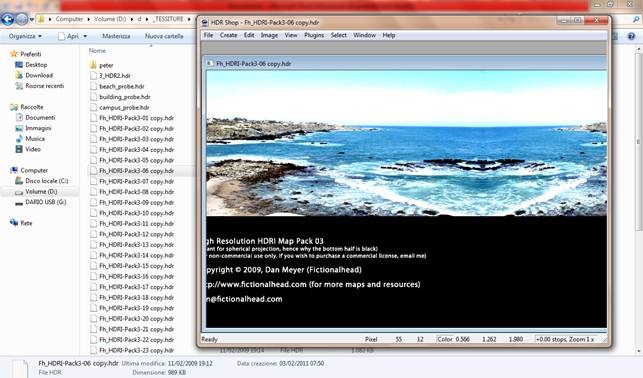Select file Fh_HDRI-Pack3-15 copy.hdr
The height and width of the screenshot is (378, 643).
(x=137, y=266)
